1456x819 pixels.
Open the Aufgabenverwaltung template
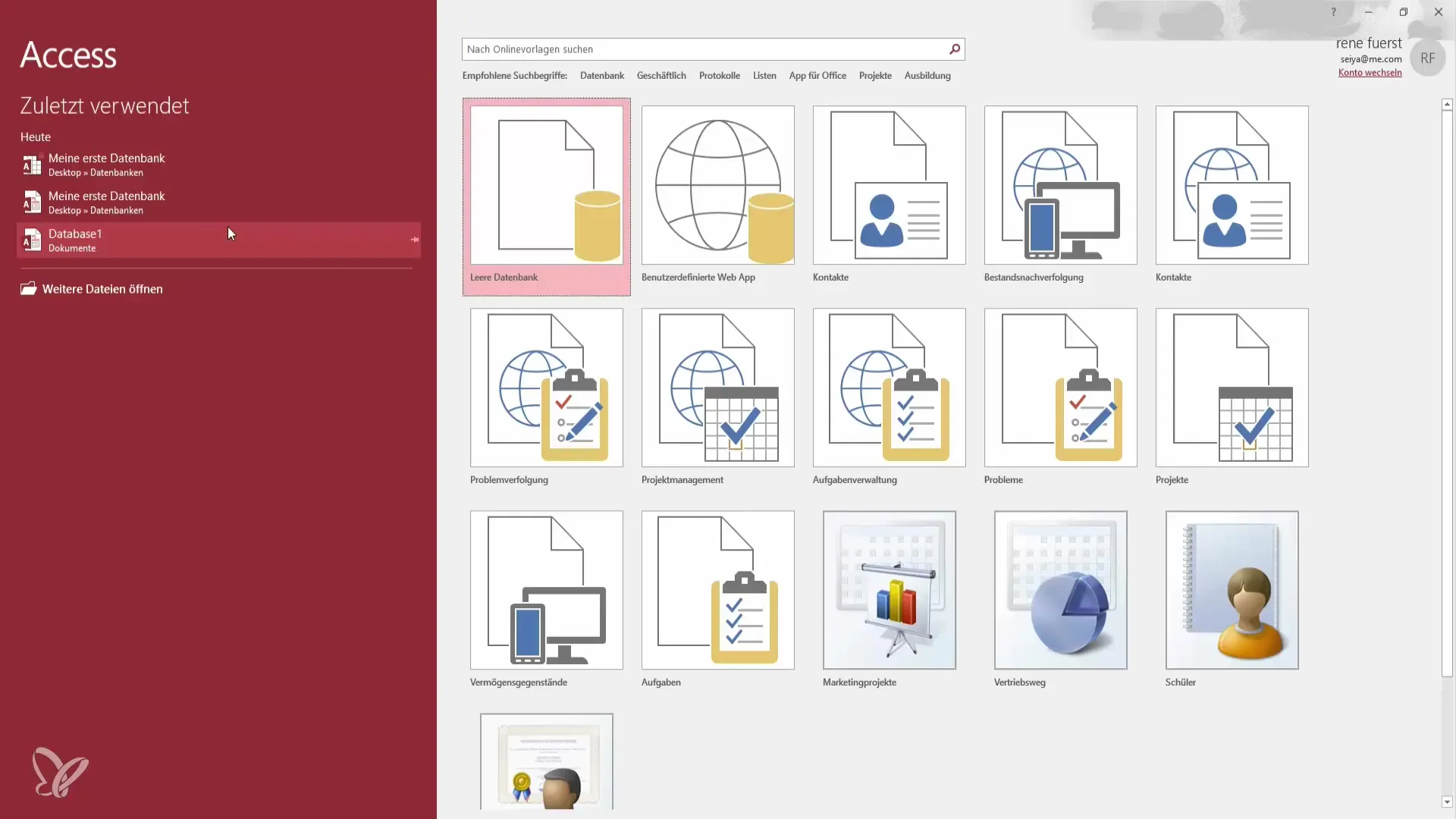click(x=889, y=388)
